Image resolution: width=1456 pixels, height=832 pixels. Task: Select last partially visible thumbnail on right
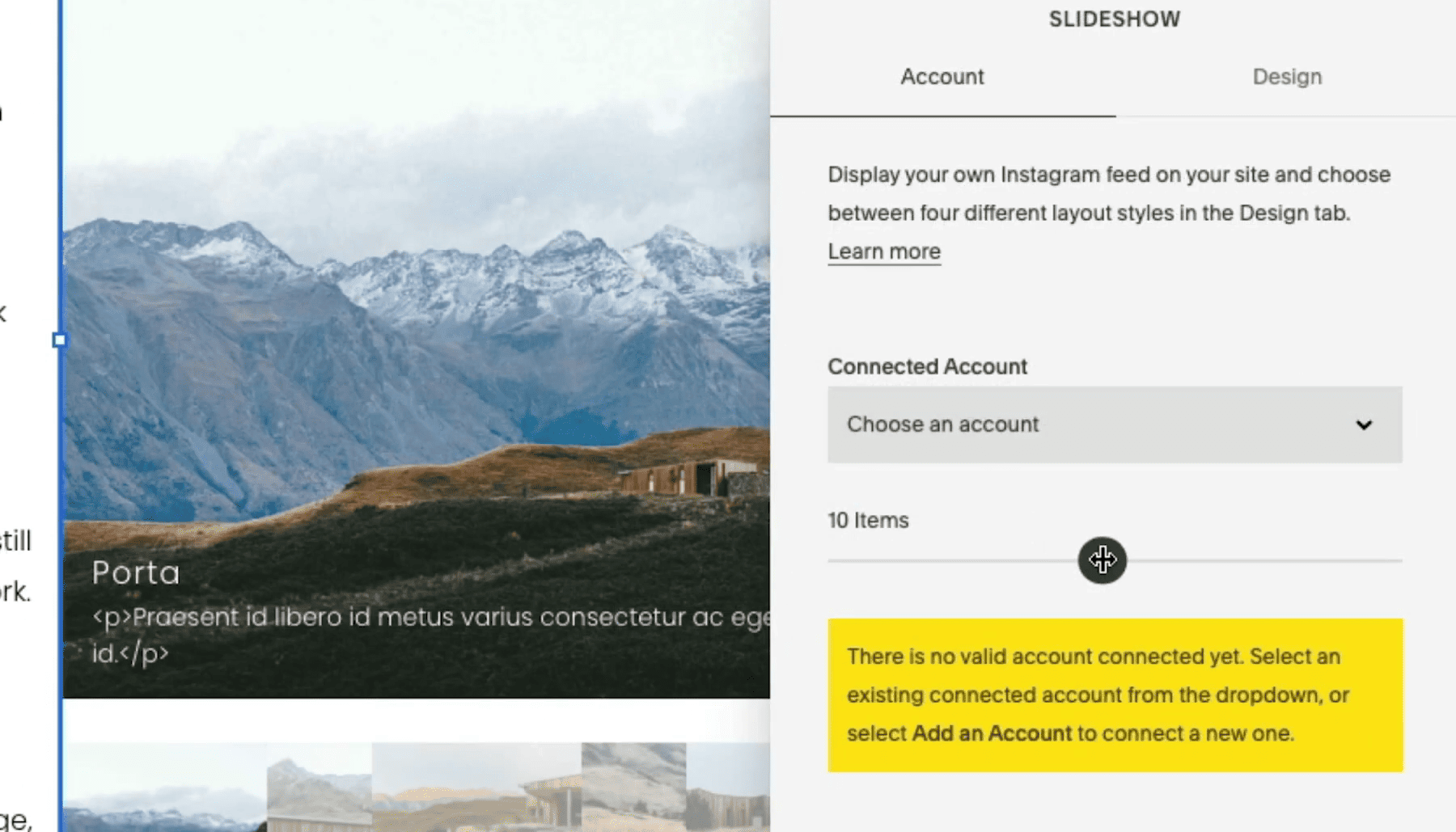728,788
